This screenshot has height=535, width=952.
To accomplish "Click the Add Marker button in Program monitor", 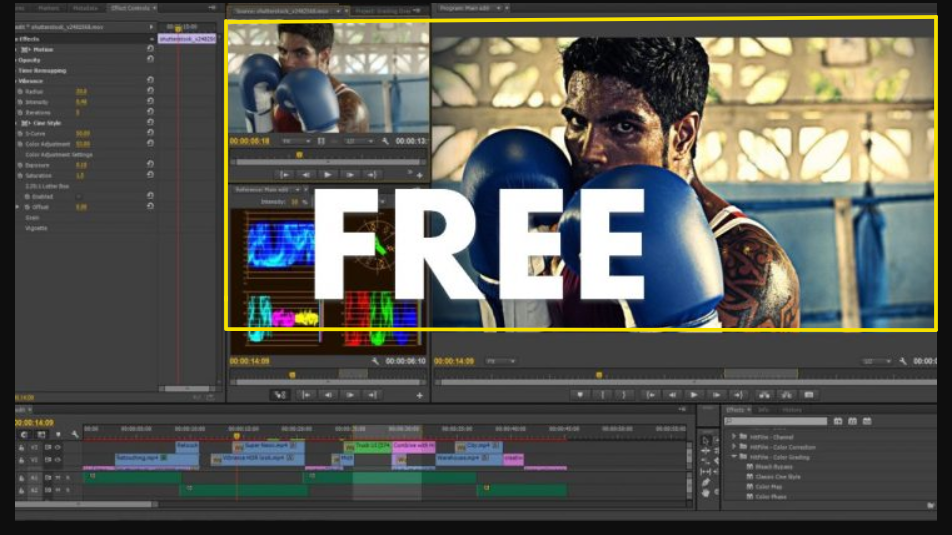I will pos(578,395).
